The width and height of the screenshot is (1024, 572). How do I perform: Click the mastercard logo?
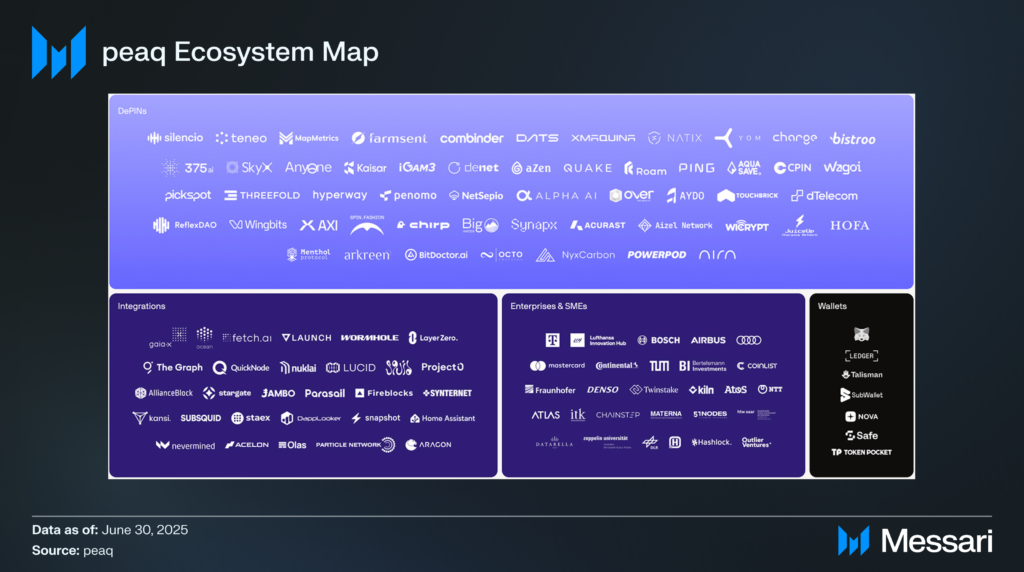point(557,366)
